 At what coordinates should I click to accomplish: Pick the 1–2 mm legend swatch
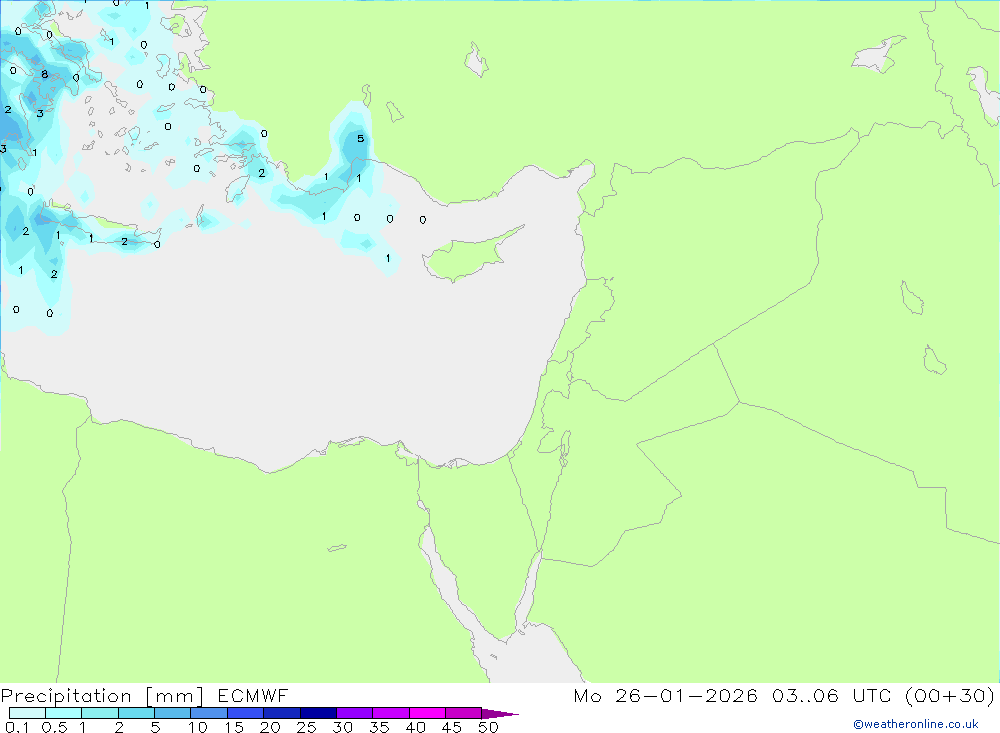coord(100,713)
